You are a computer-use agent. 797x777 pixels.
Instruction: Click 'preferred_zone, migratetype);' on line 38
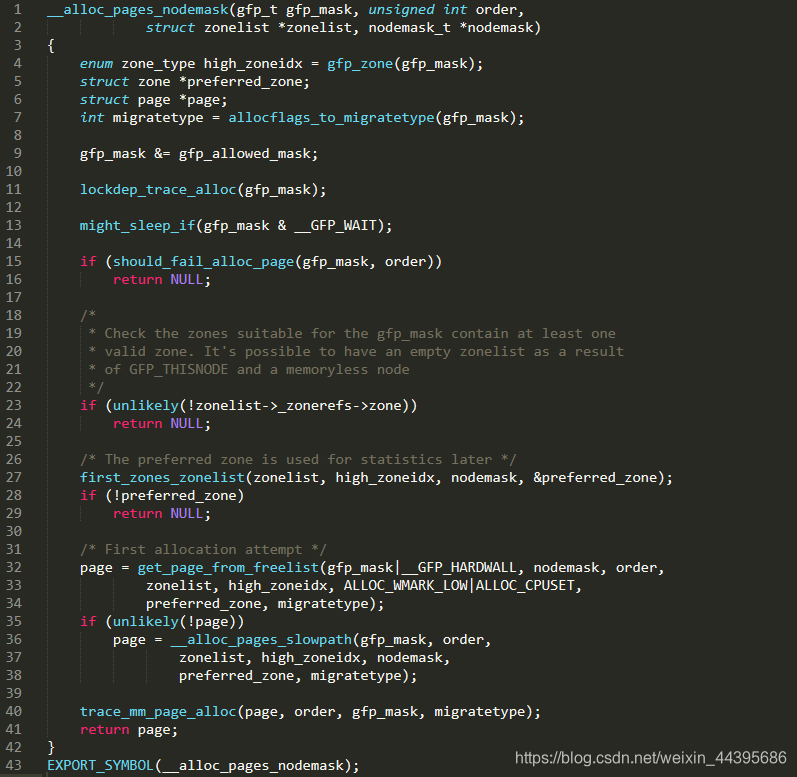(x=298, y=675)
